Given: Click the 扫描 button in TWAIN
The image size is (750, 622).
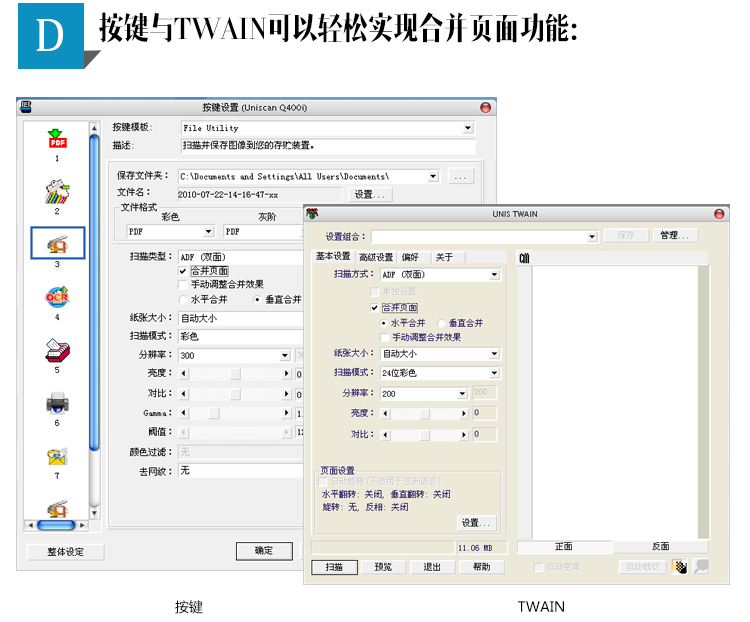Looking at the screenshot, I should [x=334, y=567].
